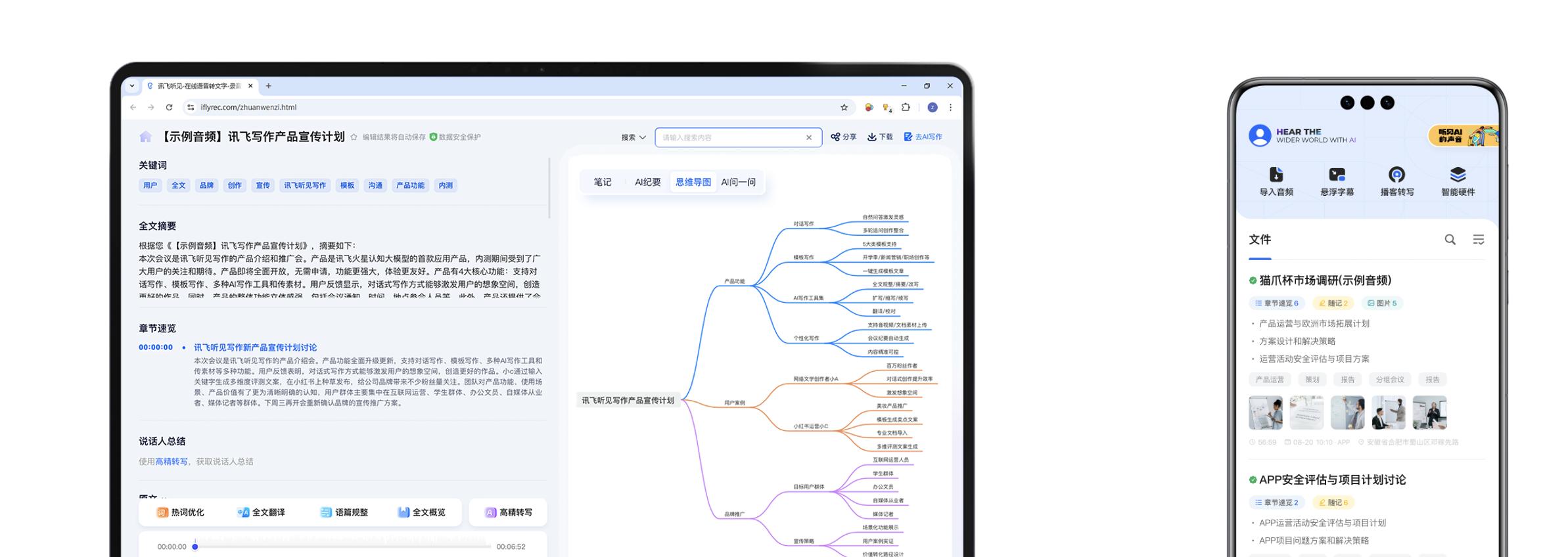This screenshot has width=1568, height=557.
Task: Click the keyword panel vertical scrollbar
Action: [x=549, y=188]
